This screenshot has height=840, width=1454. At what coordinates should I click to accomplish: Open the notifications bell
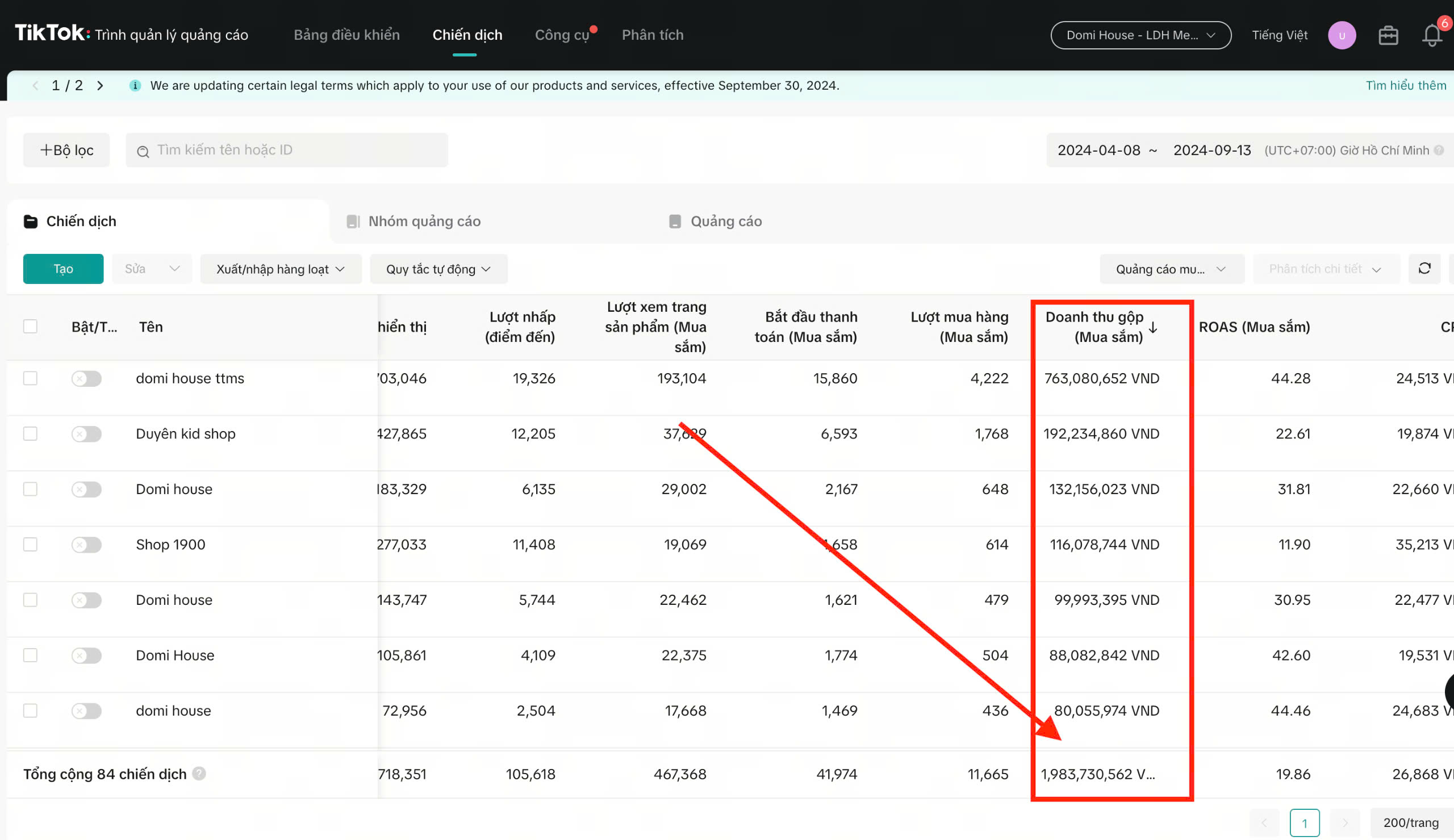tap(1431, 35)
